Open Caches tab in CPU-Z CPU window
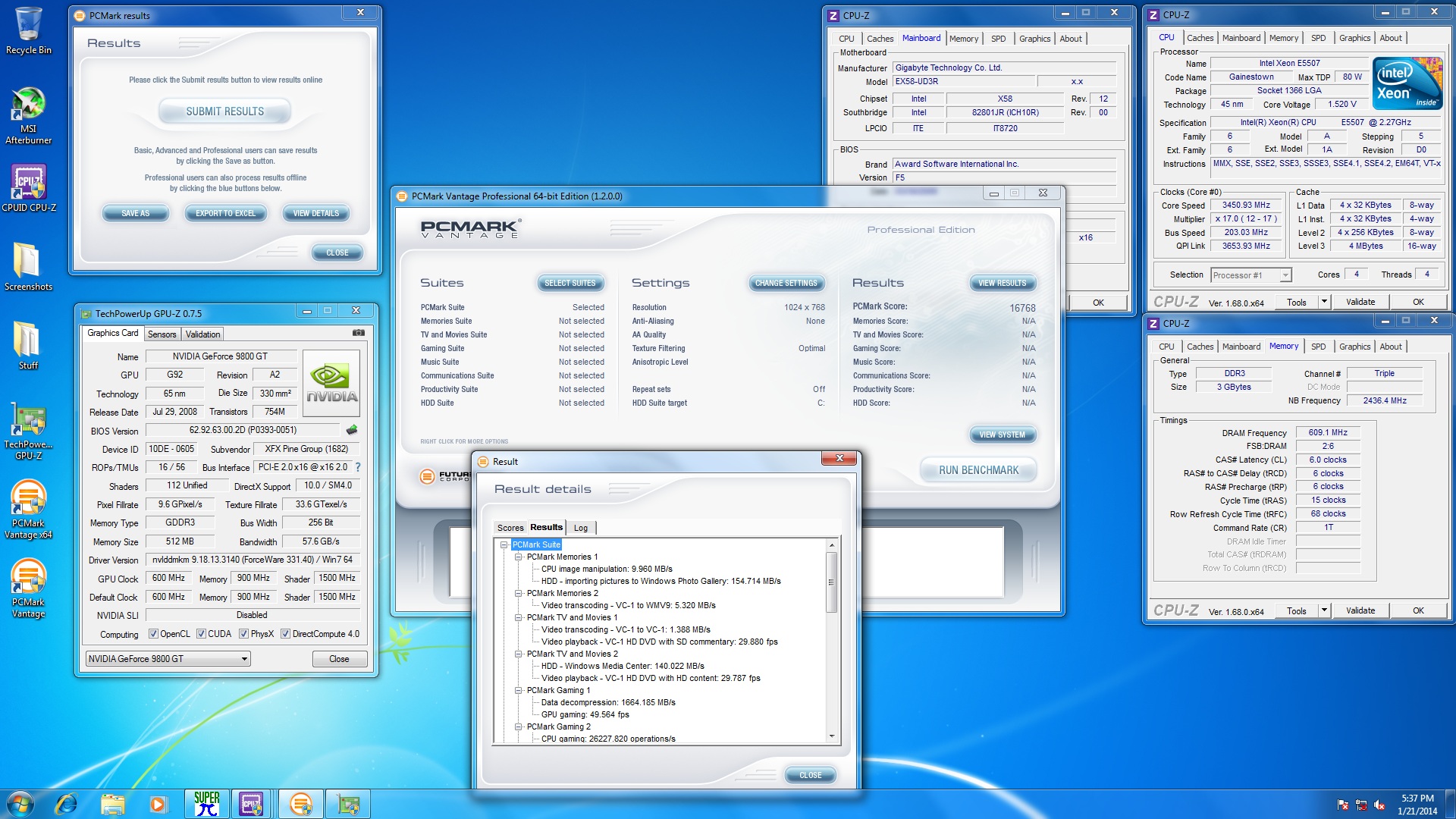This screenshot has width=1456, height=819. 1200,38
